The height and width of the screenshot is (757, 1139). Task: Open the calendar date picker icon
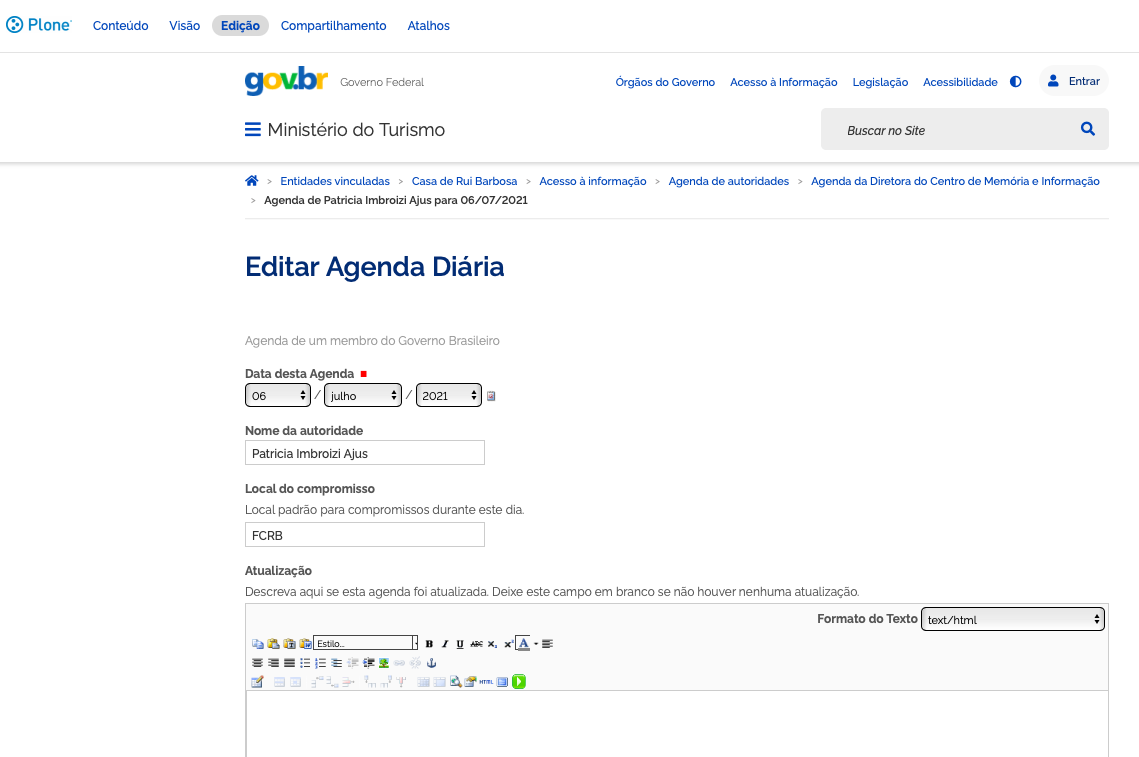tap(491, 396)
